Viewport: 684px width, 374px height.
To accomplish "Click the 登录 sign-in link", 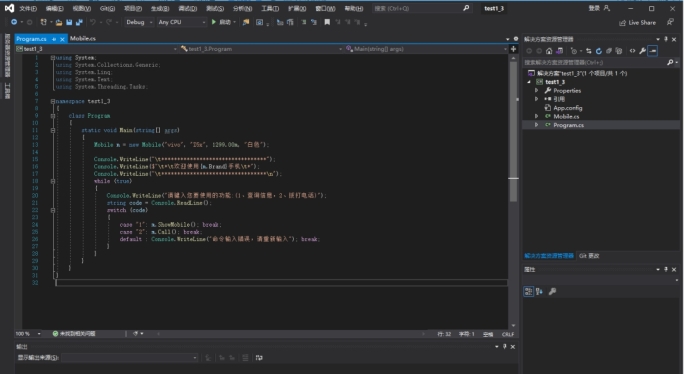I will click(x=594, y=8).
